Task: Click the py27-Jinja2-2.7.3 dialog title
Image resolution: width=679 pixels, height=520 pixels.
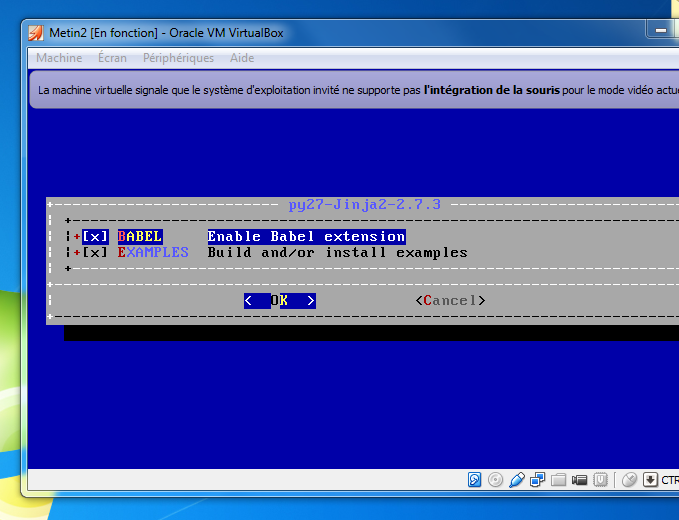Action: (365, 204)
